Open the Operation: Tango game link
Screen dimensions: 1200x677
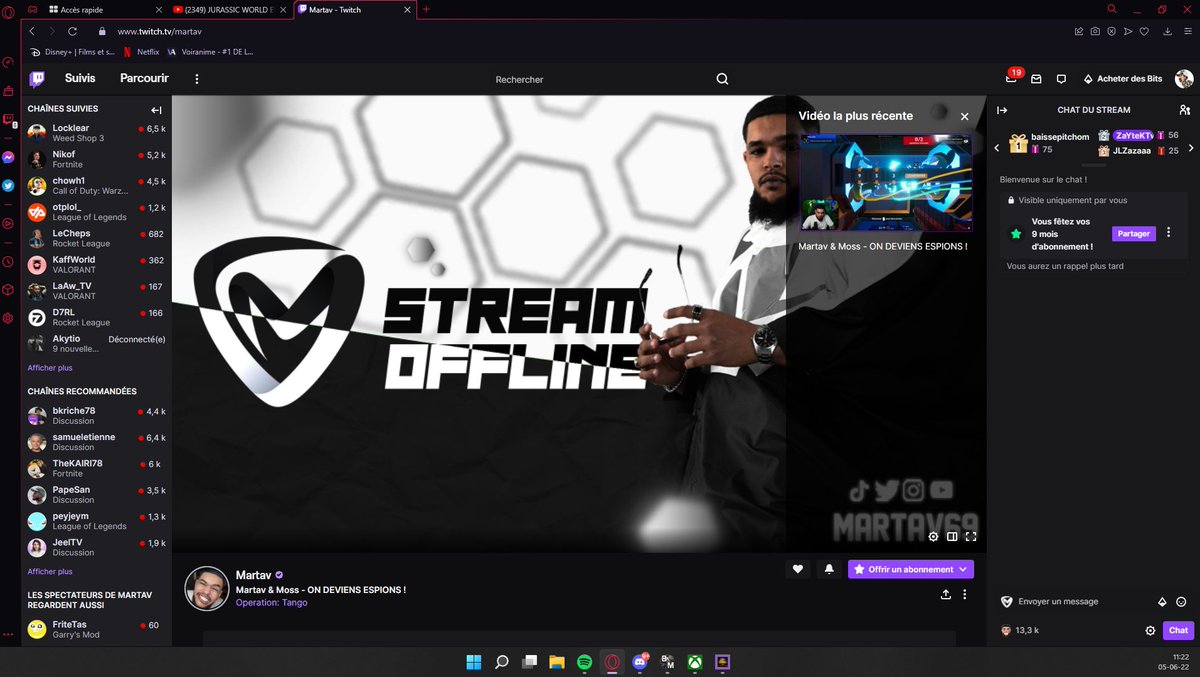[272, 603]
